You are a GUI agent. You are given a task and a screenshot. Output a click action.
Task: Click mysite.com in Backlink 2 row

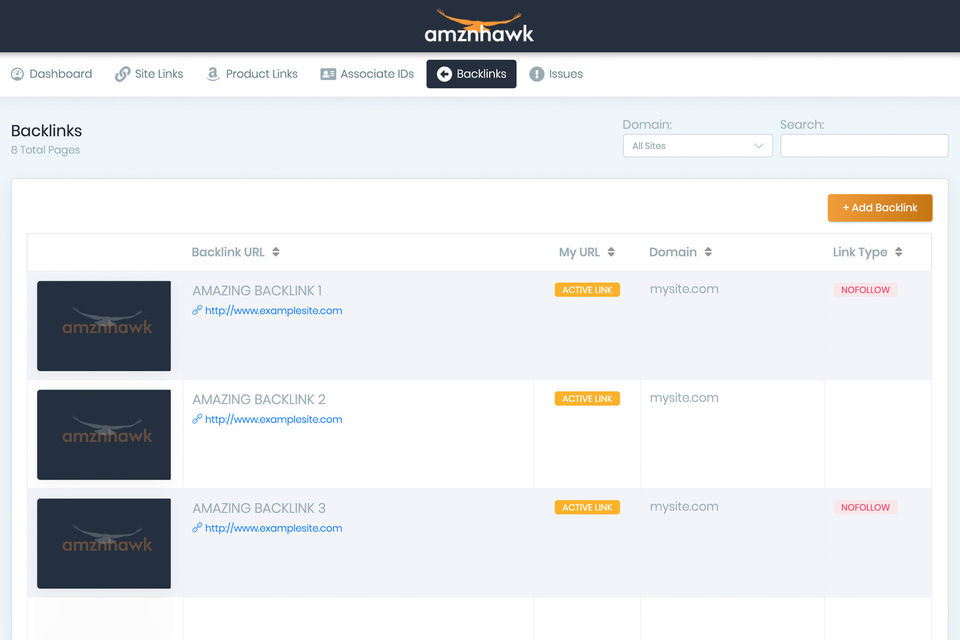pyautogui.click(x=684, y=398)
